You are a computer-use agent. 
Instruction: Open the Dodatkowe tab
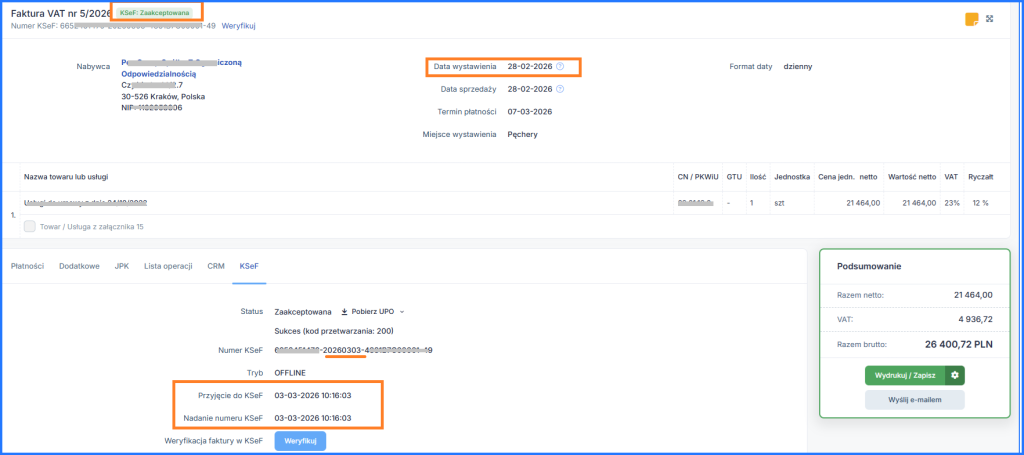pyautogui.click(x=80, y=266)
